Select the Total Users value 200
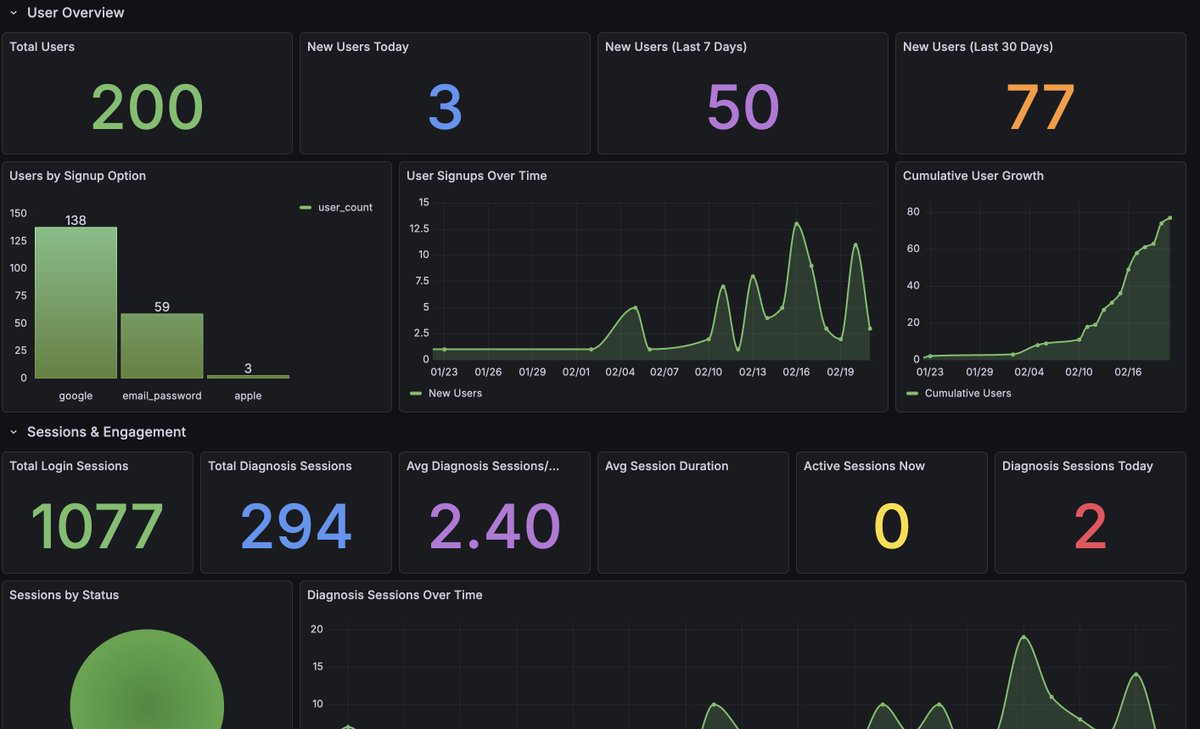Image resolution: width=1200 pixels, height=729 pixels. click(147, 107)
